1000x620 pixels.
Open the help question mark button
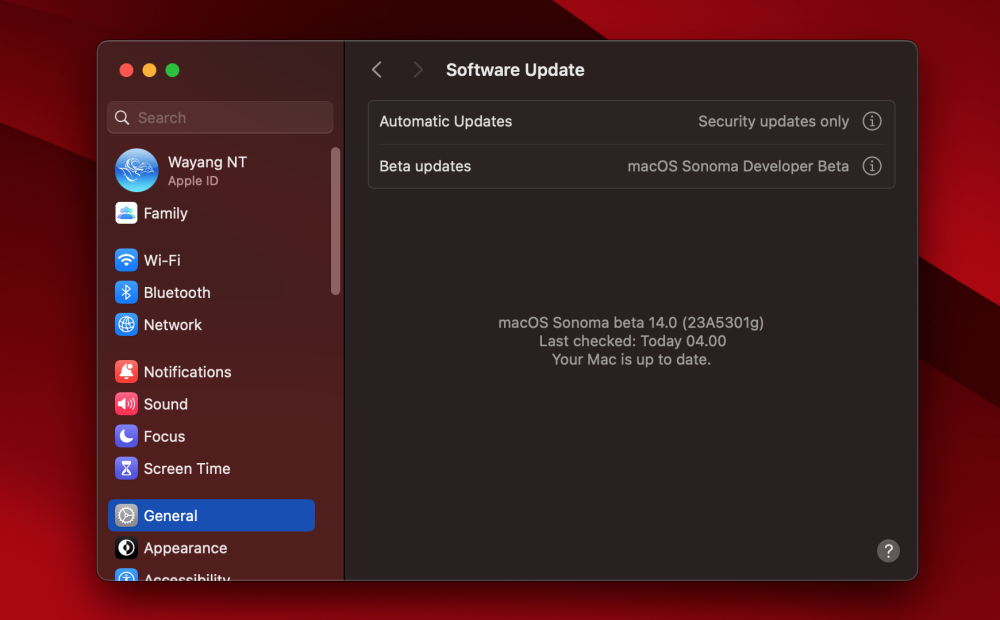pos(888,550)
